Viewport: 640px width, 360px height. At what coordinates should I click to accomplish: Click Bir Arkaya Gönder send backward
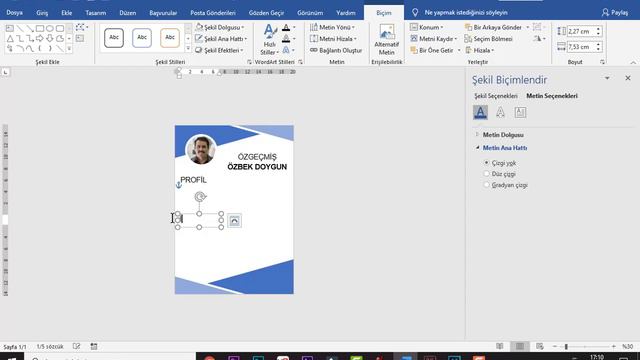(x=493, y=27)
